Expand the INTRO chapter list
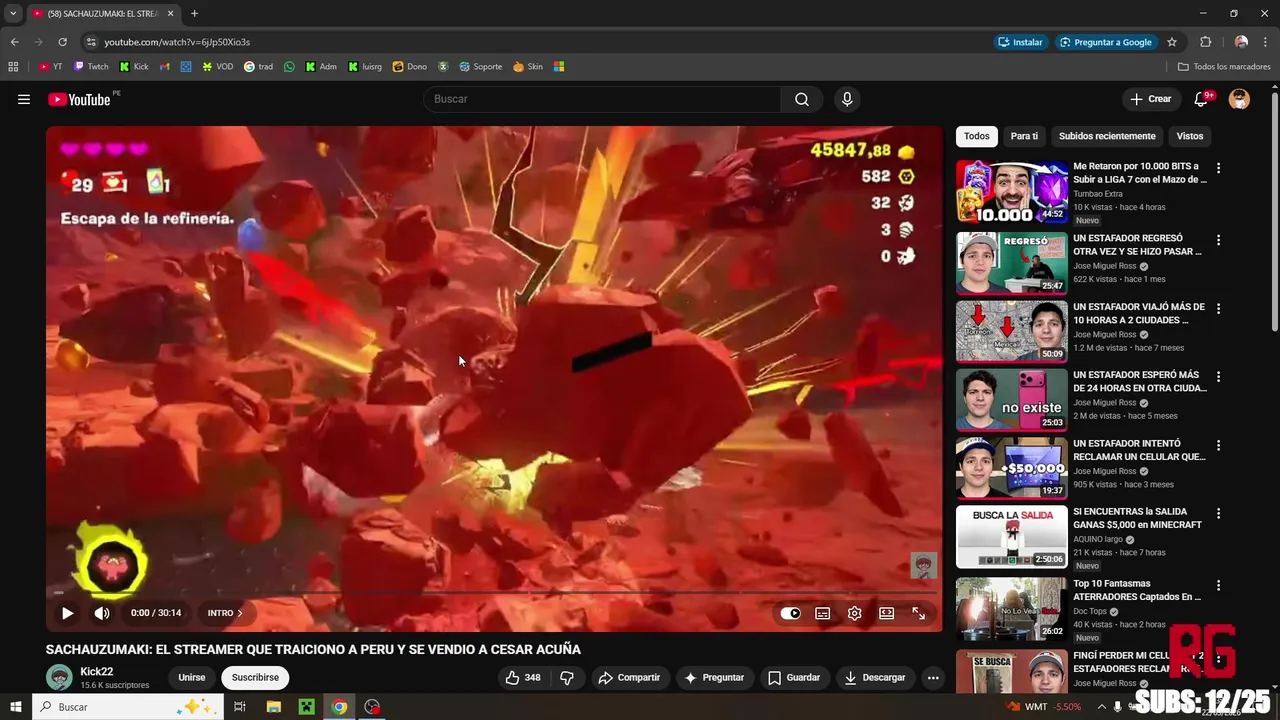 pyautogui.click(x=225, y=613)
